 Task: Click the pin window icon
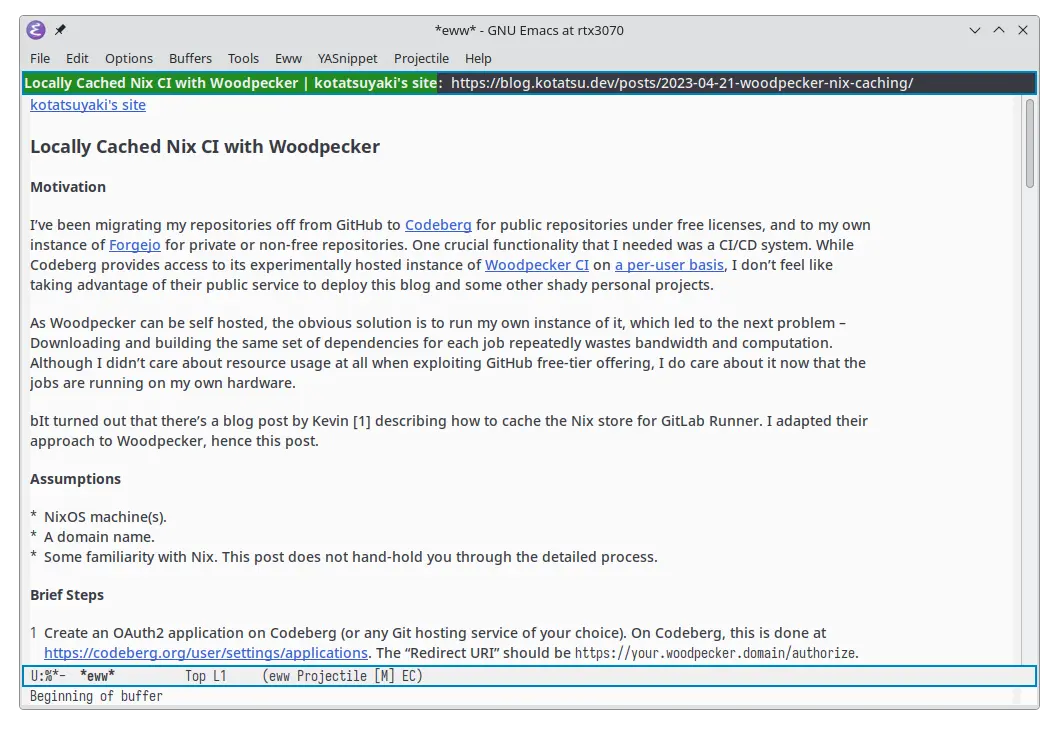[60, 30]
